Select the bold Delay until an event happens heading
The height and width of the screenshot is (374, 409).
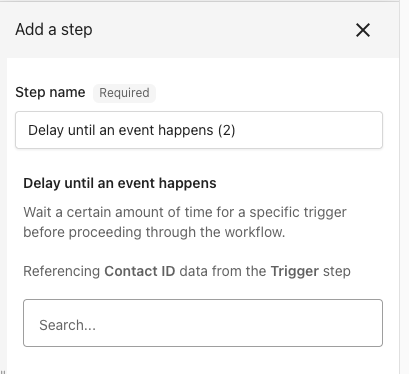(x=120, y=183)
